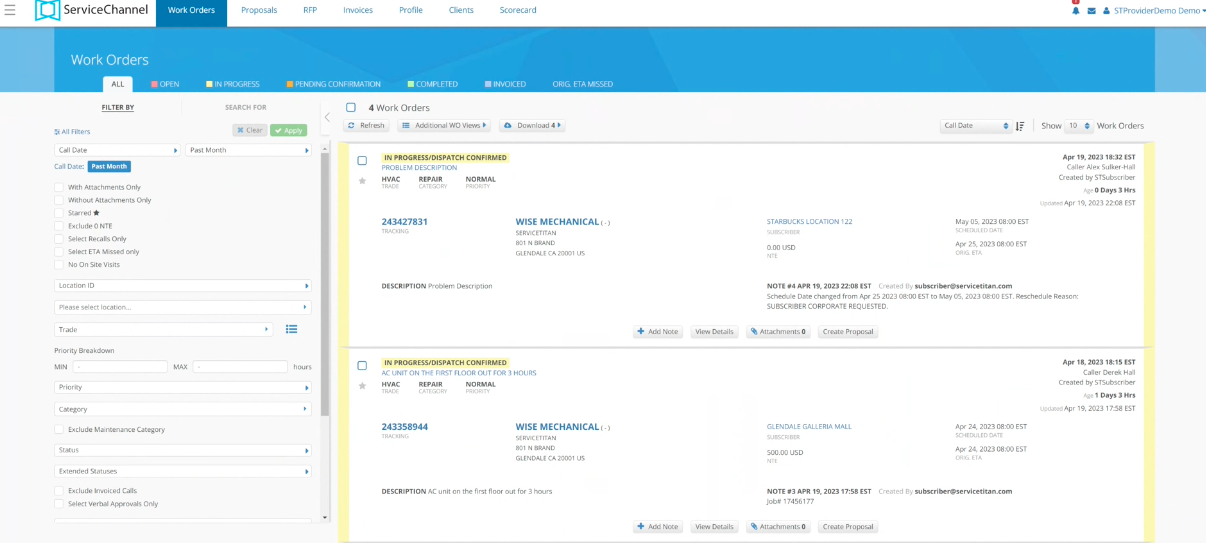Add Note to work order 243358944
Image resolution: width=1206 pixels, height=543 pixels.
tap(658, 527)
